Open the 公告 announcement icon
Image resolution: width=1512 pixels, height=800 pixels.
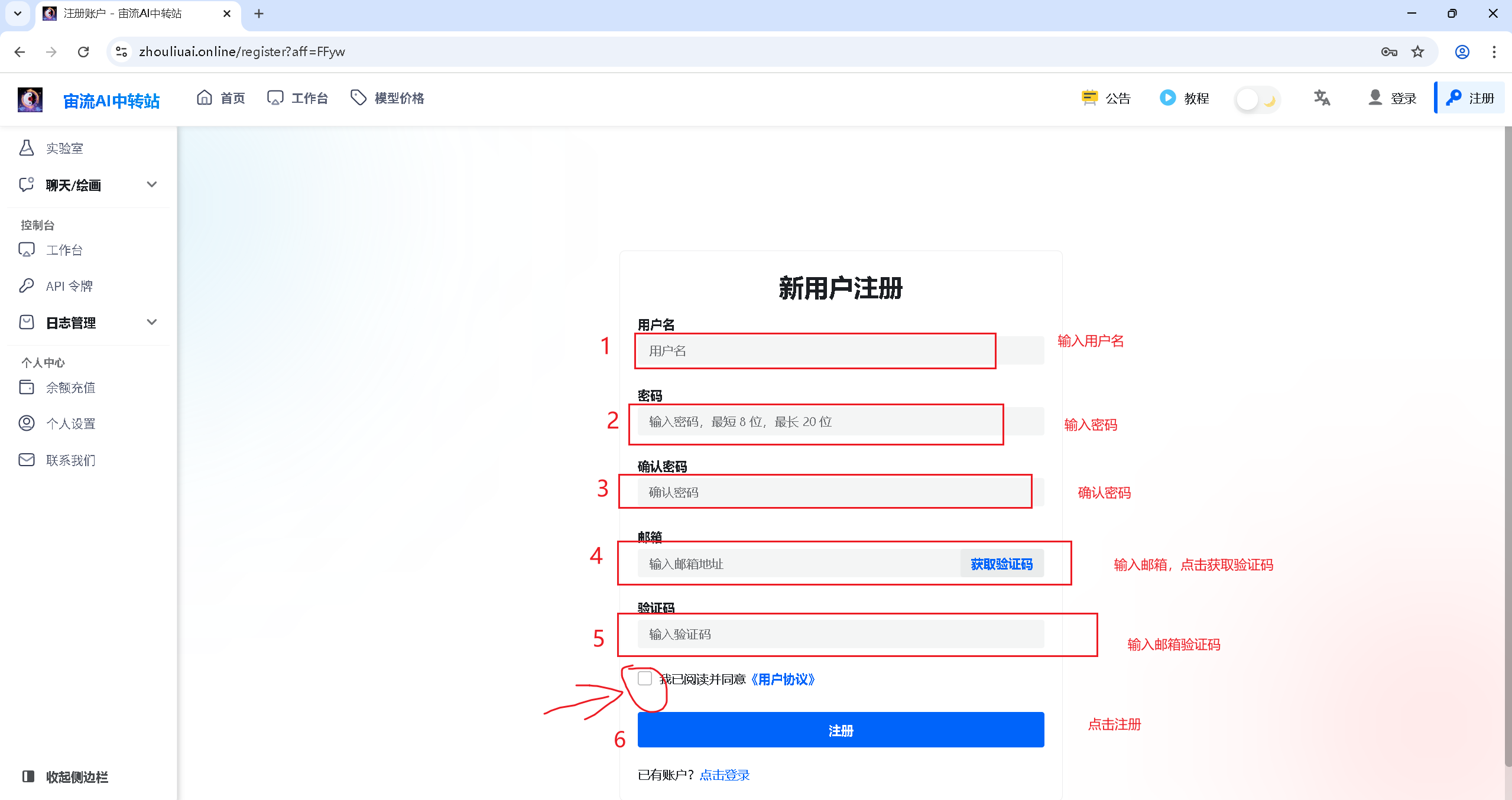(x=1089, y=98)
